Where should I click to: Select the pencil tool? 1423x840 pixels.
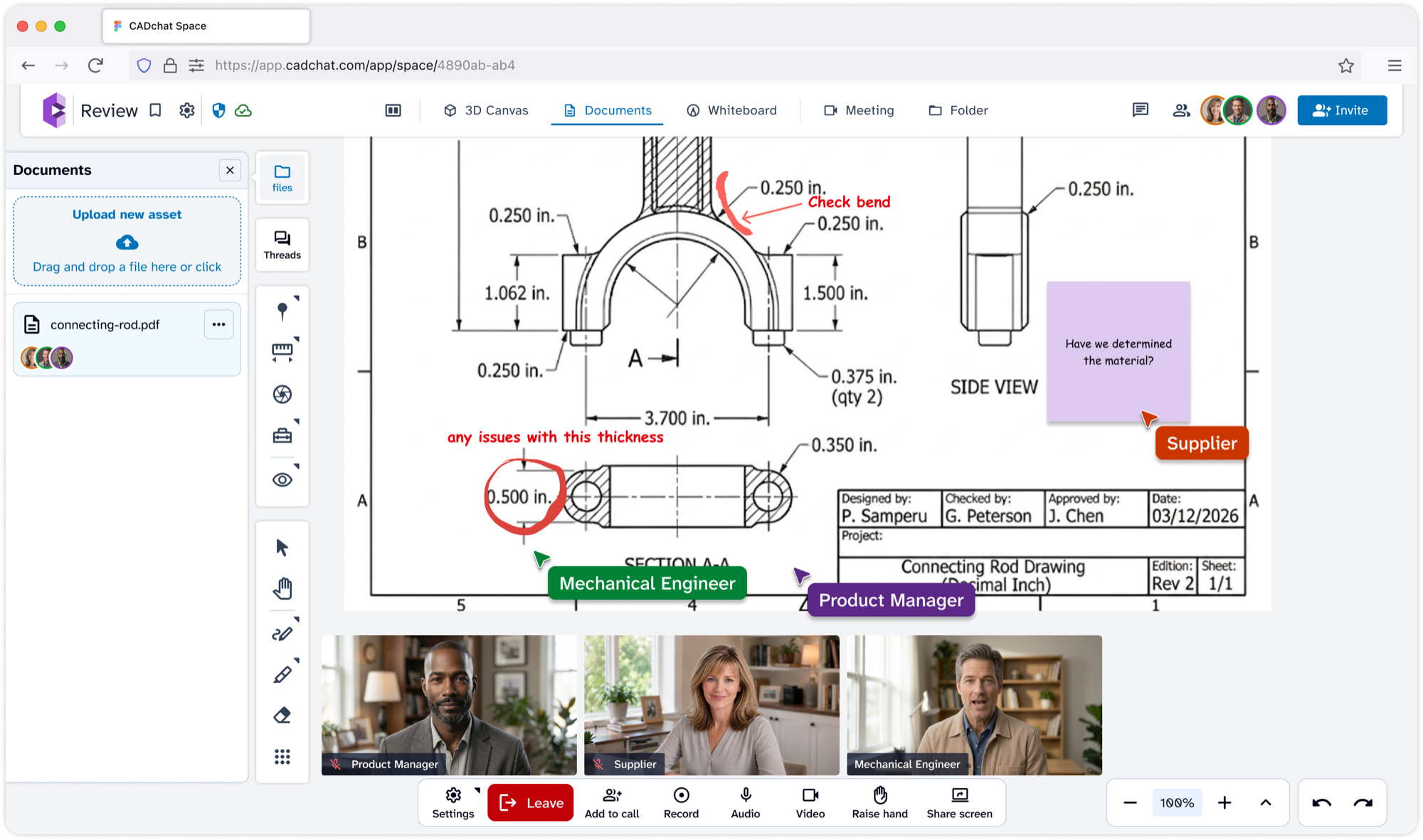point(282,674)
